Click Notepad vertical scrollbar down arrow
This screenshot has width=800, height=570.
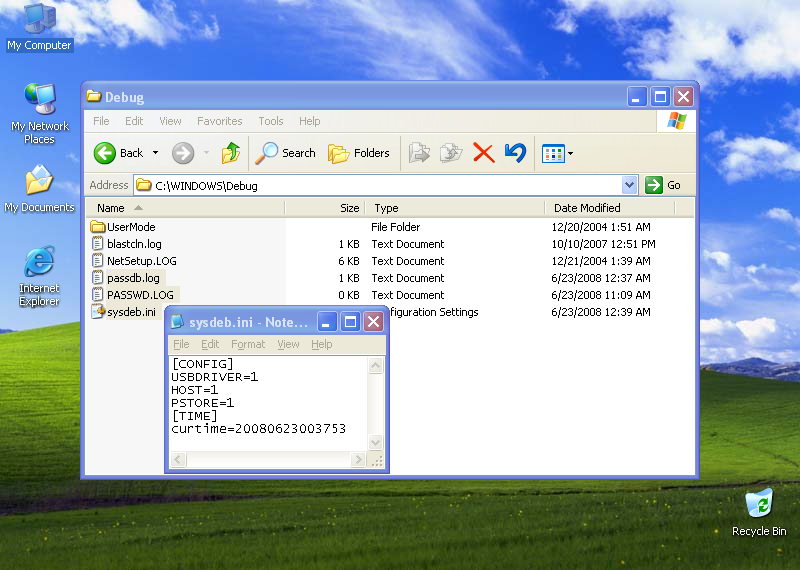(376, 442)
